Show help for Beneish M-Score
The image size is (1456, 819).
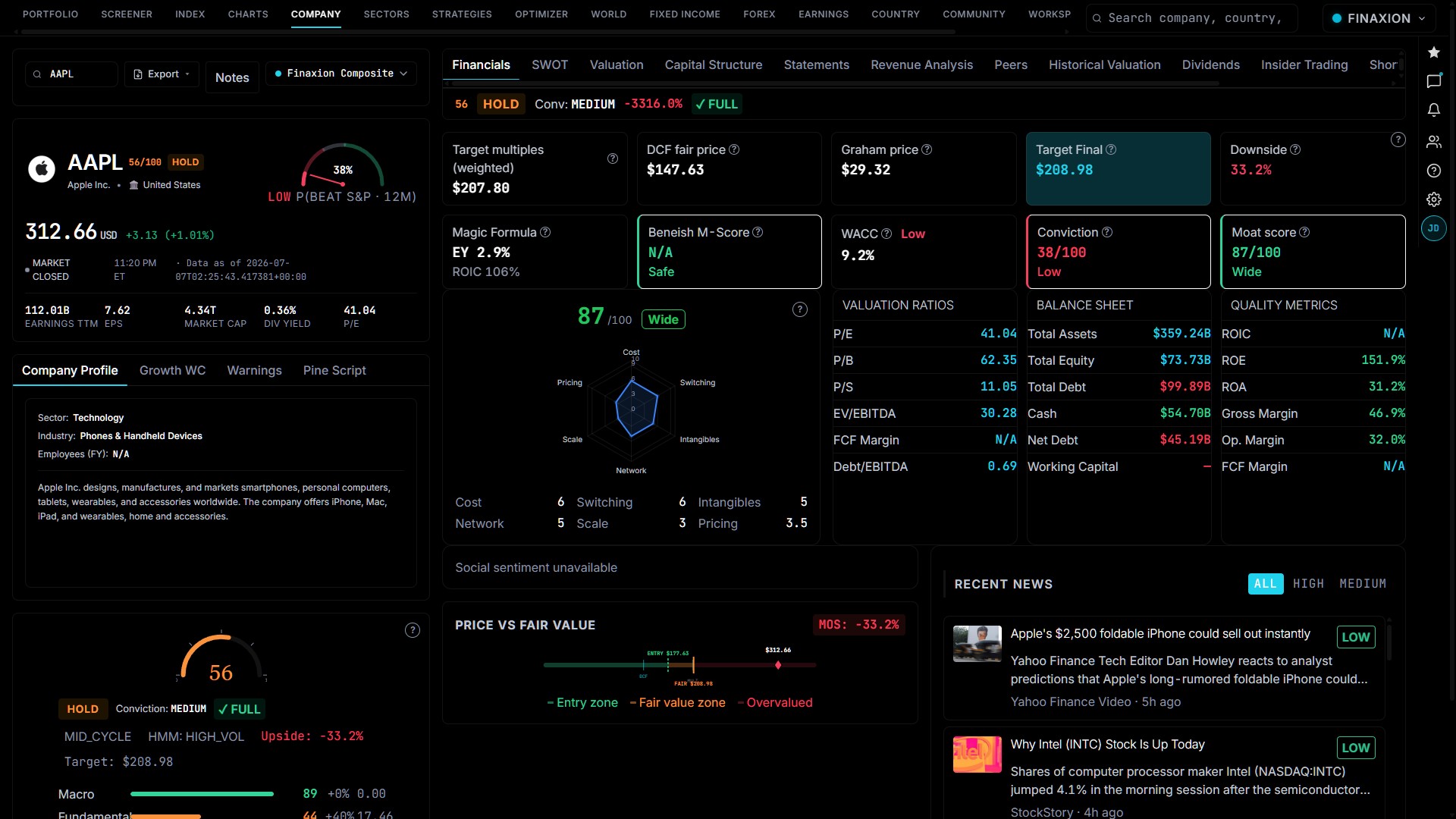[758, 232]
